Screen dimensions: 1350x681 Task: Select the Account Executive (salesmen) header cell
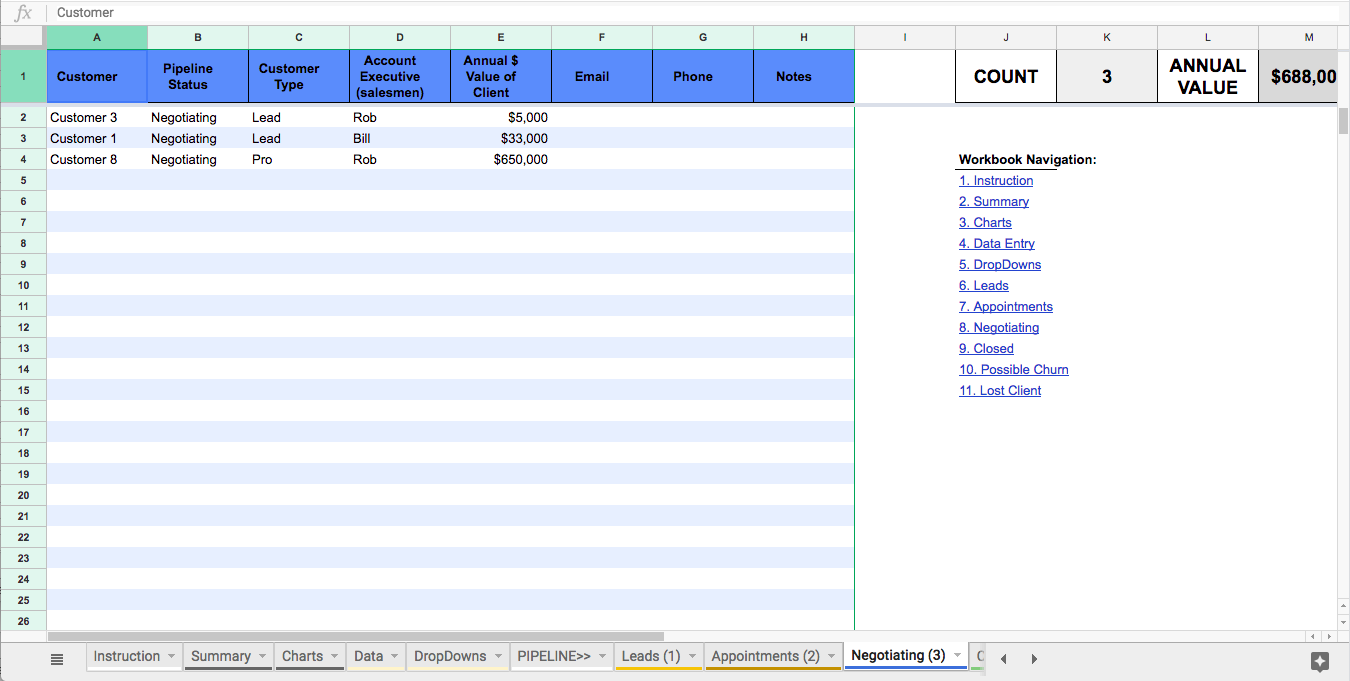click(400, 76)
